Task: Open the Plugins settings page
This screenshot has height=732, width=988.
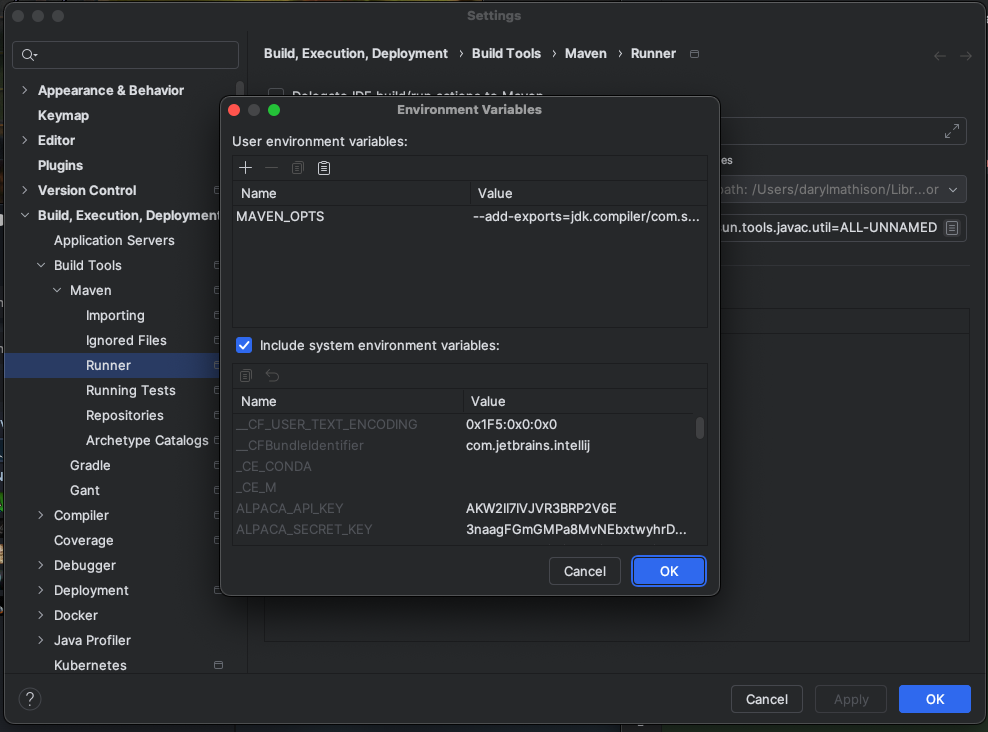Action: click(60, 165)
